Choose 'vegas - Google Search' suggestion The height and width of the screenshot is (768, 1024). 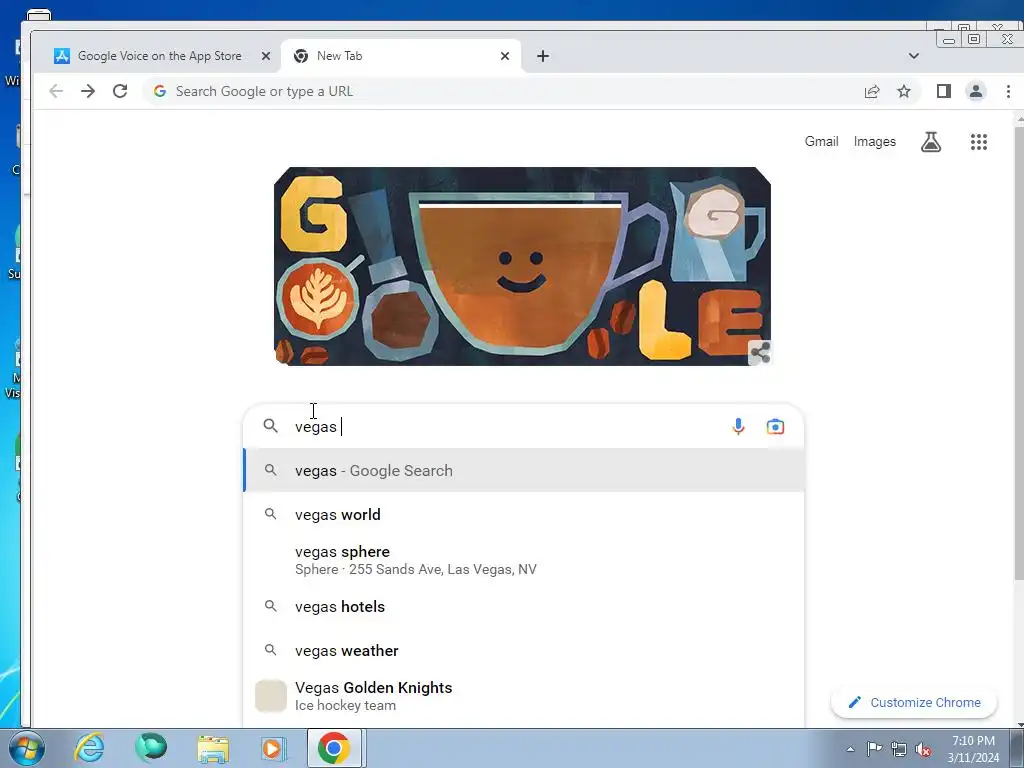pos(524,470)
